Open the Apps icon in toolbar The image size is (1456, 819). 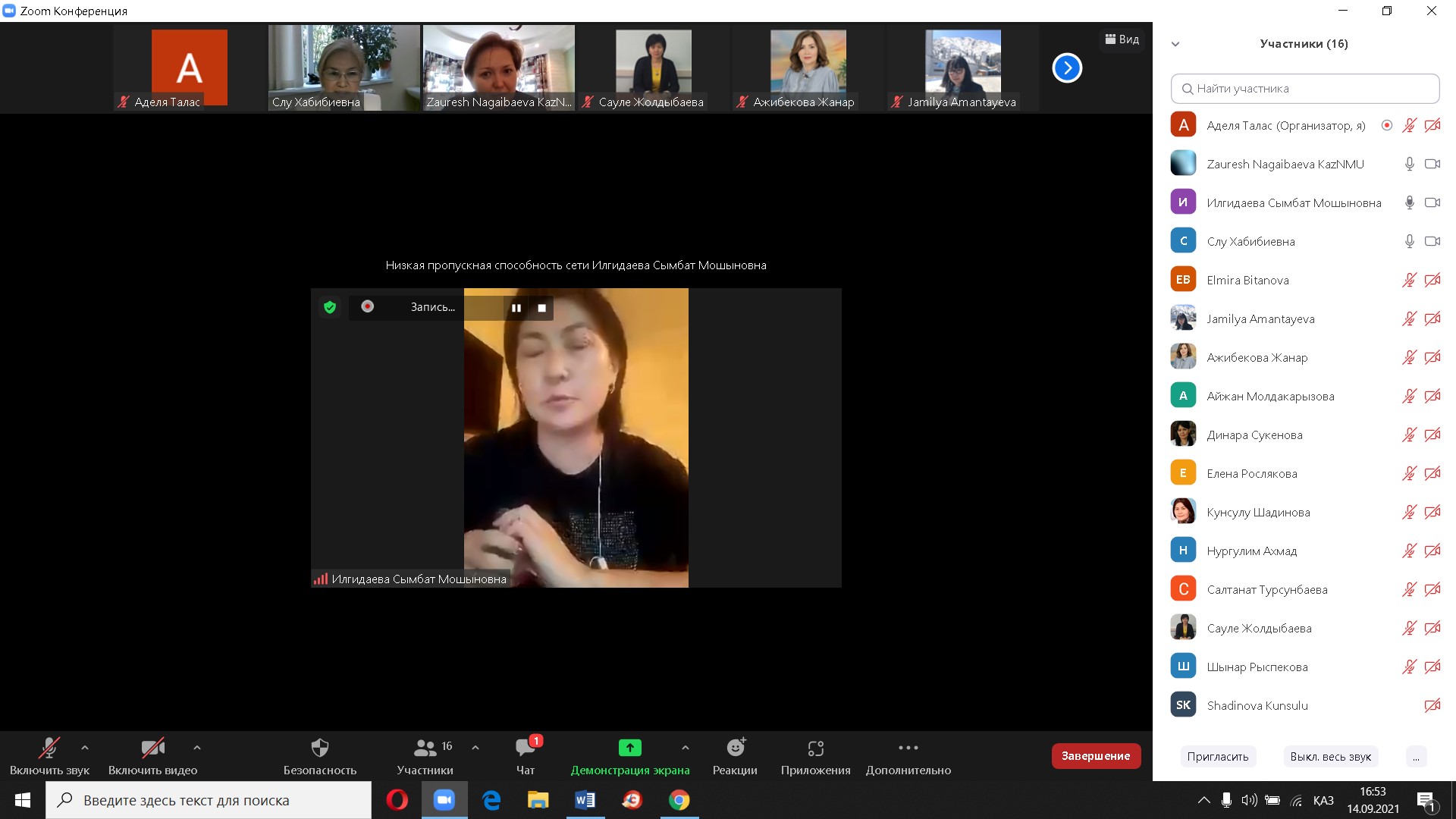coord(815,748)
